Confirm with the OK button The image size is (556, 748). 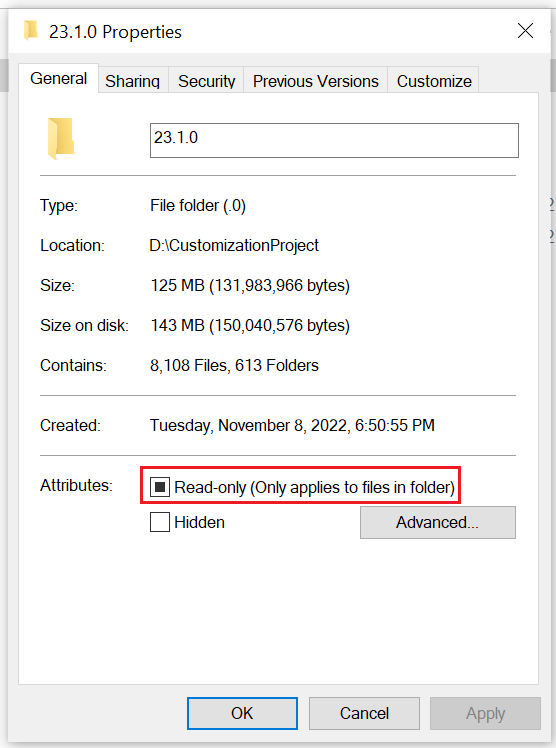click(242, 713)
